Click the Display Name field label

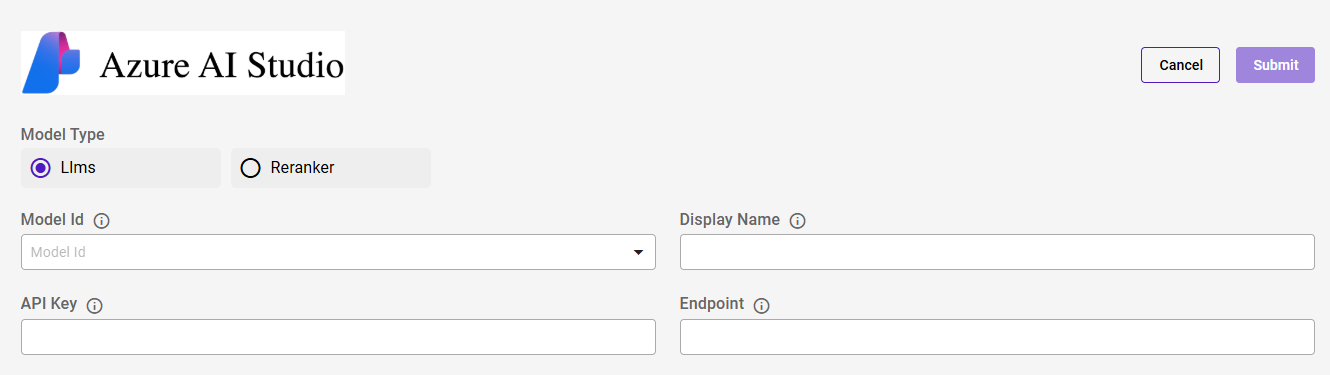[x=730, y=220]
